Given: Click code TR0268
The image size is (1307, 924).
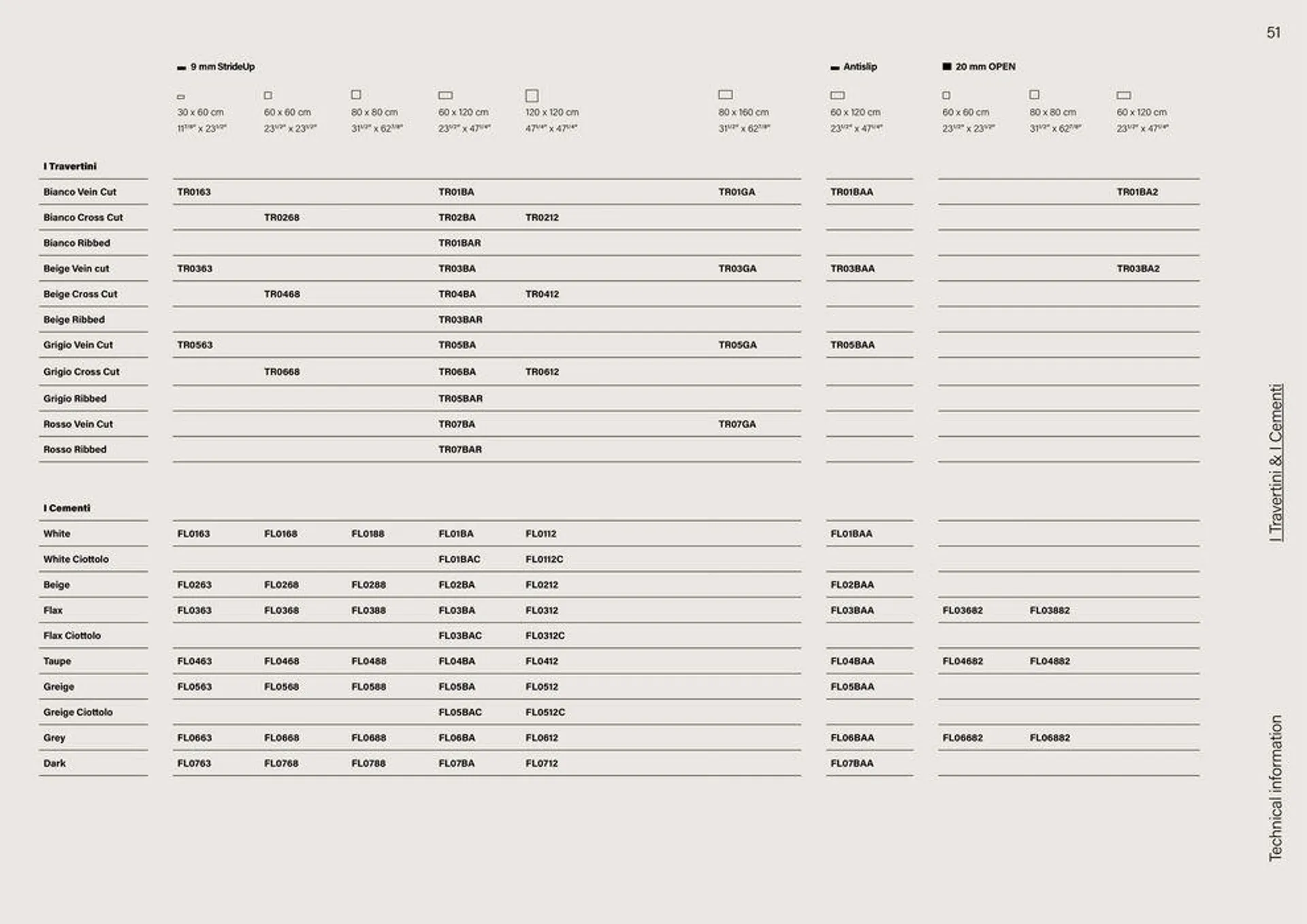Looking at the screenshot, I should click(x=282, y=218).
